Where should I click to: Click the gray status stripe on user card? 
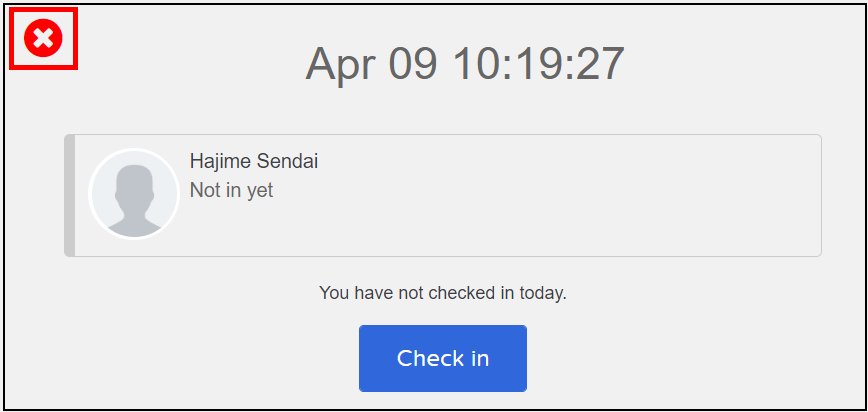(x=69, y=195)
